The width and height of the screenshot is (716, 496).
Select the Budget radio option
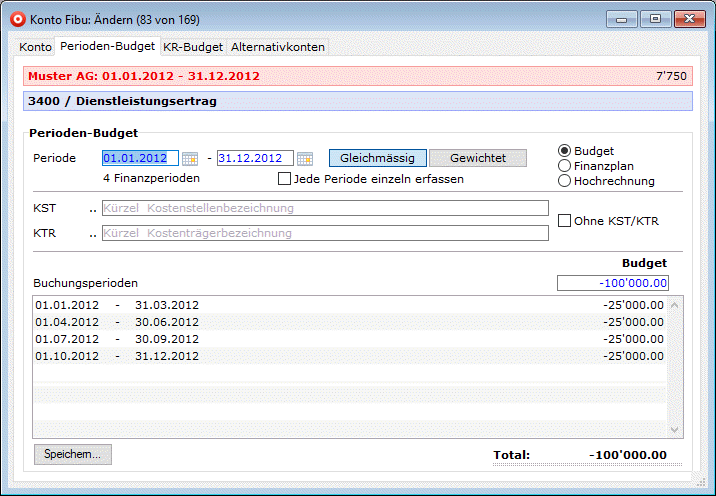click(x=565, y=151)
